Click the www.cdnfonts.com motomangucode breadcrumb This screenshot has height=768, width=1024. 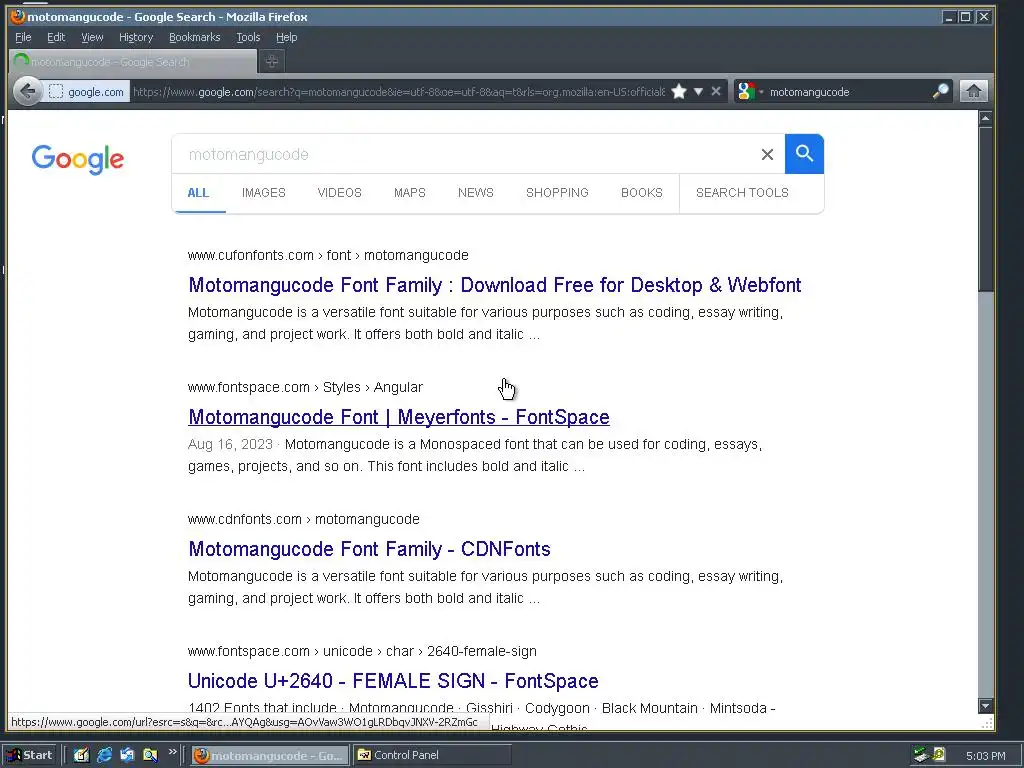click(304, 519)
